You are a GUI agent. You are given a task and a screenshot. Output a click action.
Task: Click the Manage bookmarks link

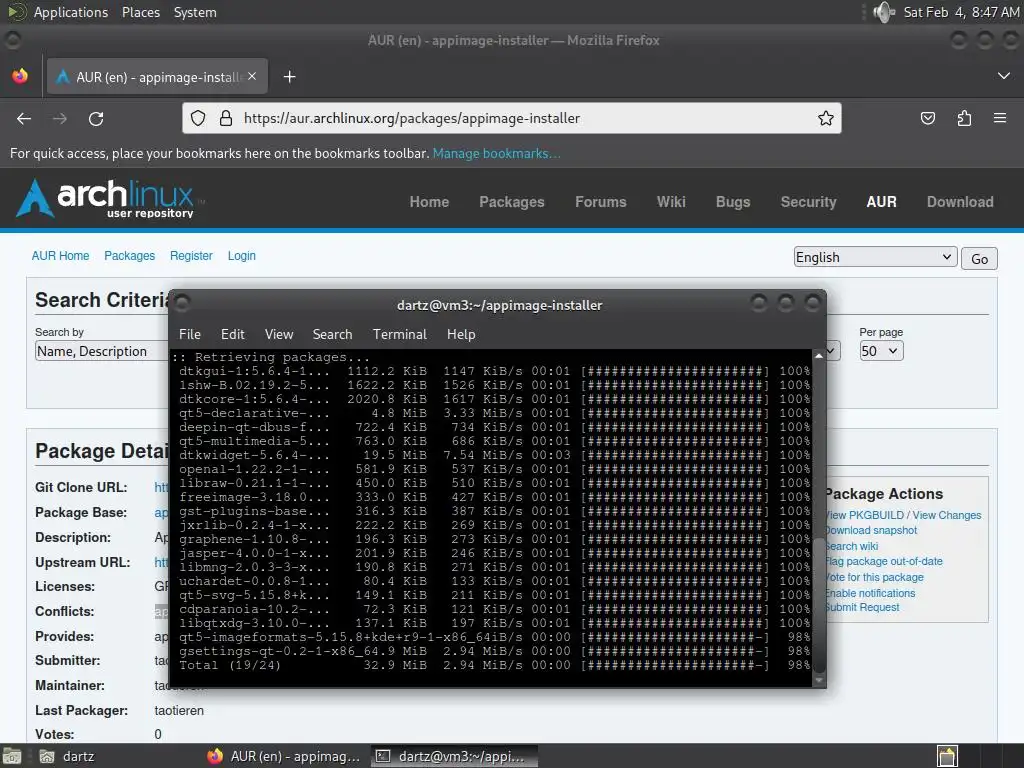496,153
